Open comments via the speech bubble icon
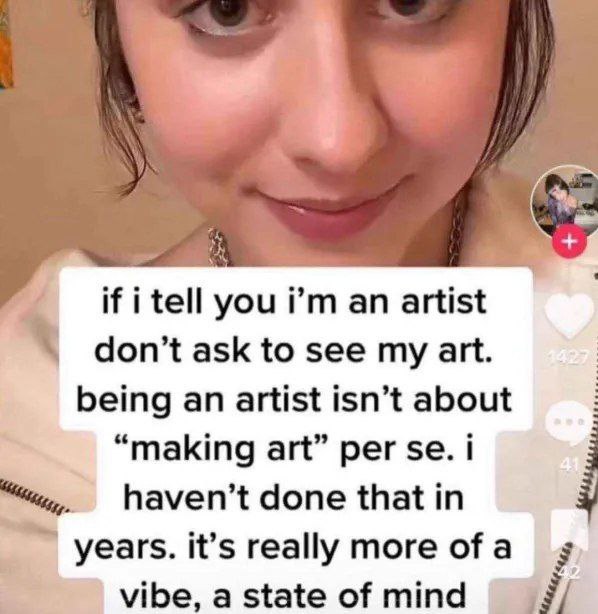Viewport: 598px width, 614px height. point(568,424)
